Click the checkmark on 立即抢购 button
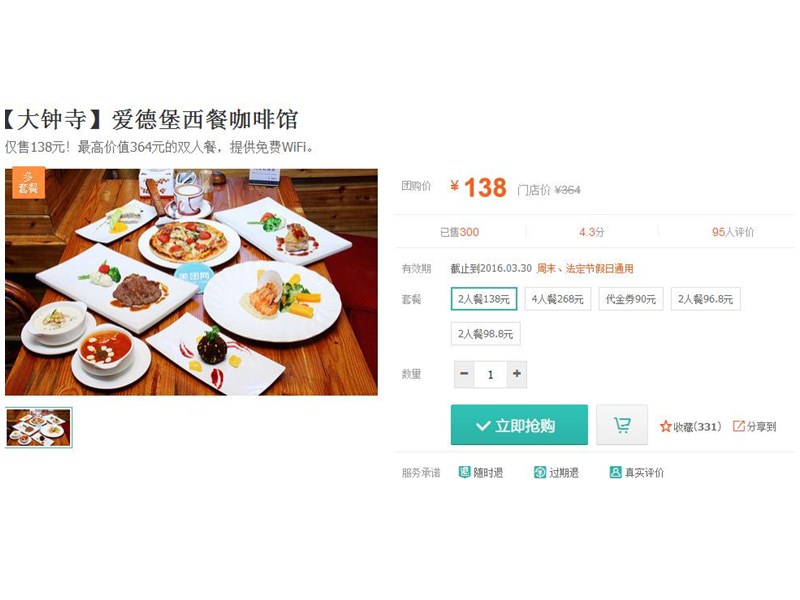 click(x=483, y=426)
